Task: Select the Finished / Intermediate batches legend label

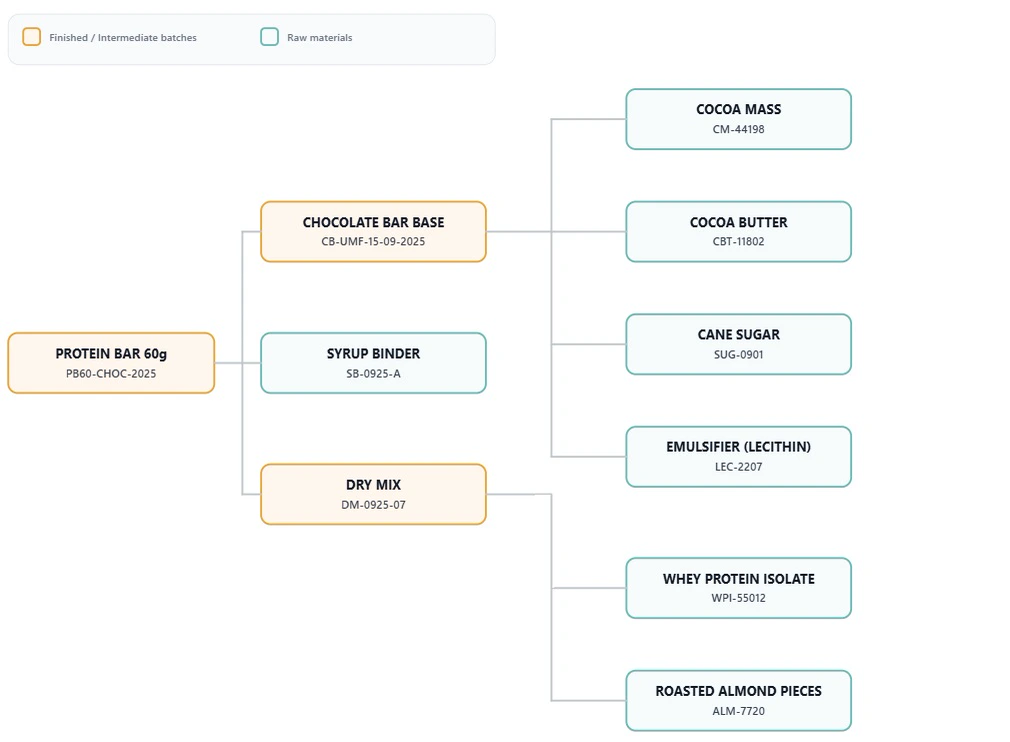Action: click(125, 37)
